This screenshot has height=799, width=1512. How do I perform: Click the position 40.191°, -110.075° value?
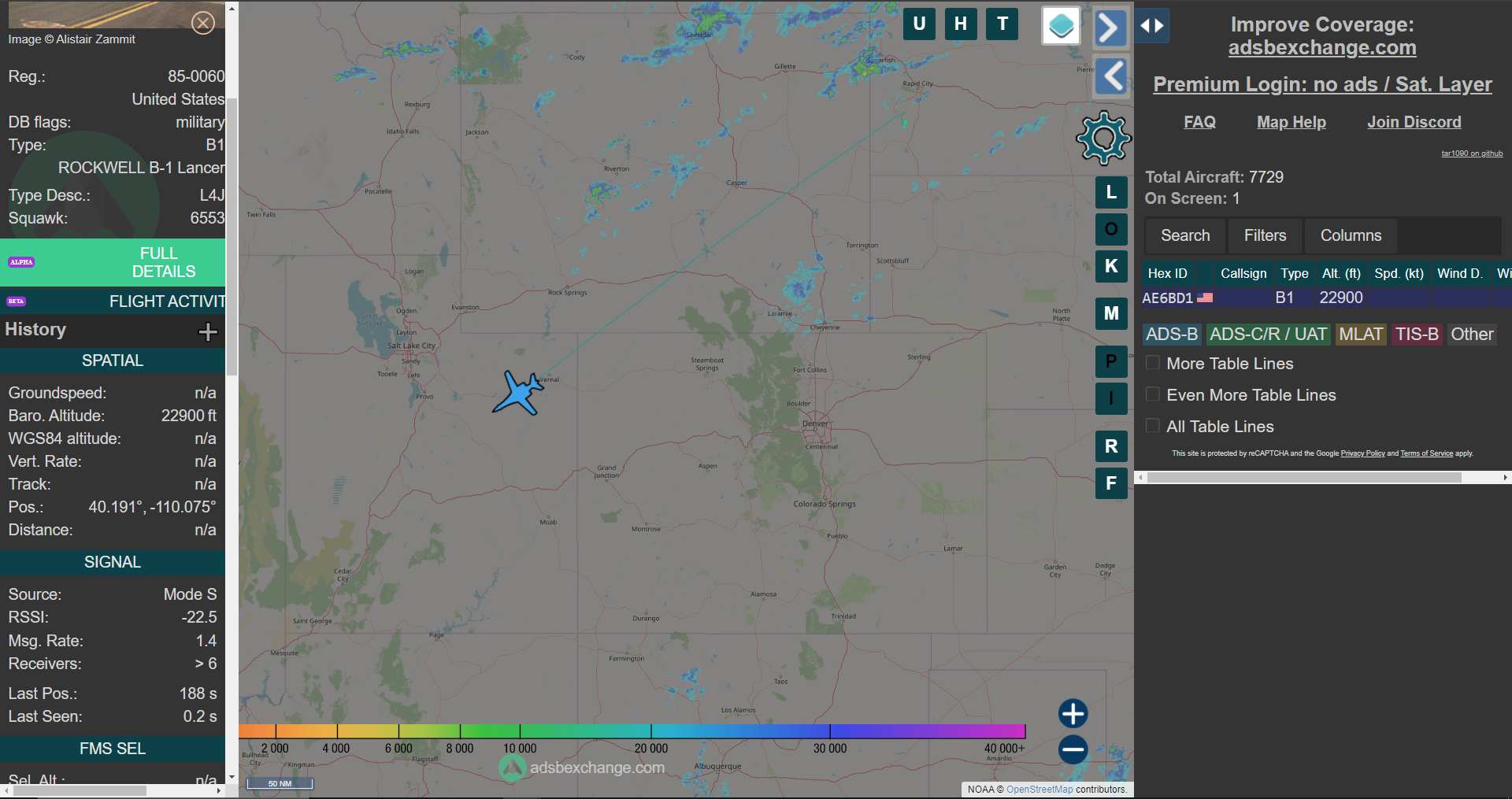152,507
